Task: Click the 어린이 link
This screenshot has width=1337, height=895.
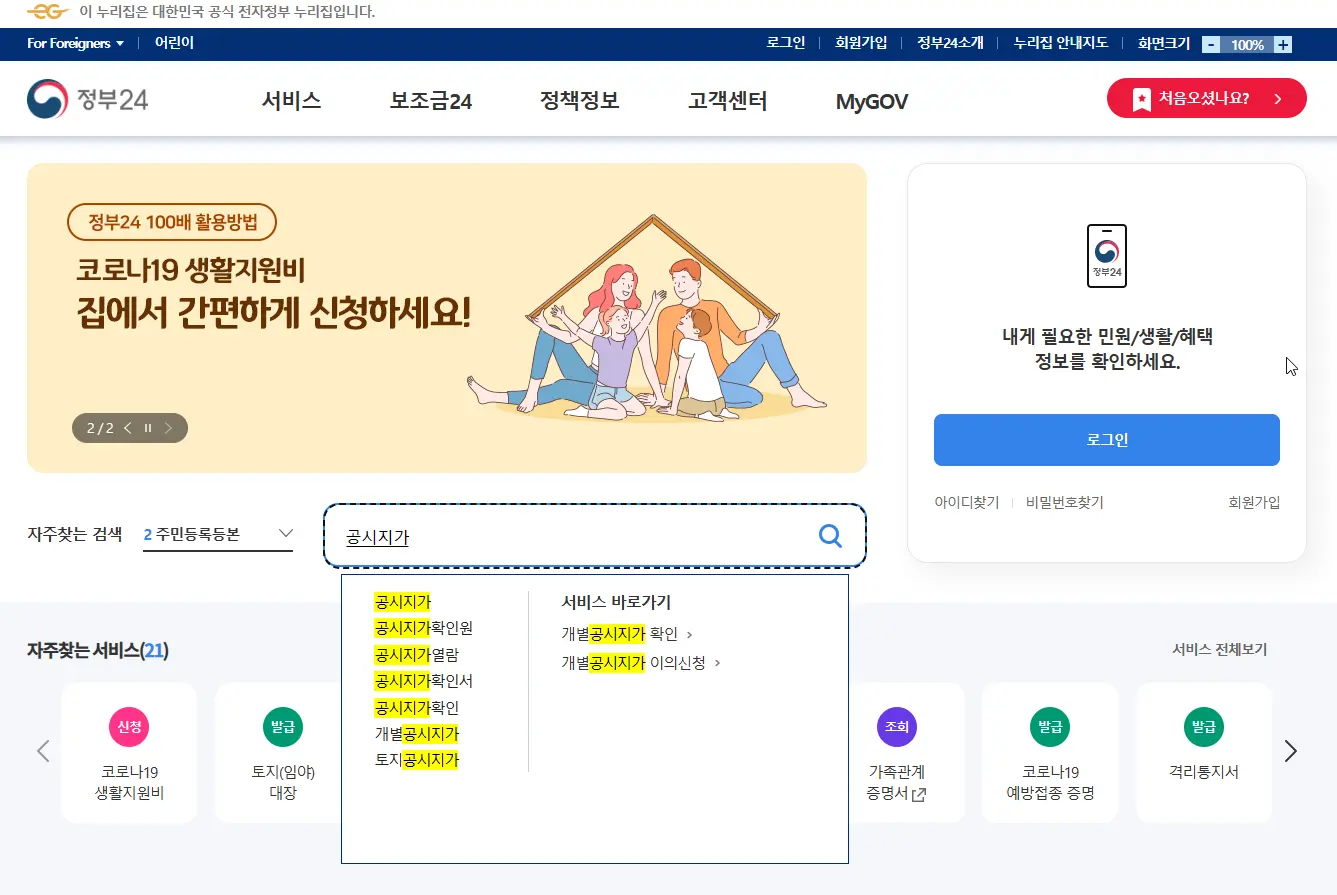Action: point(174,43)
